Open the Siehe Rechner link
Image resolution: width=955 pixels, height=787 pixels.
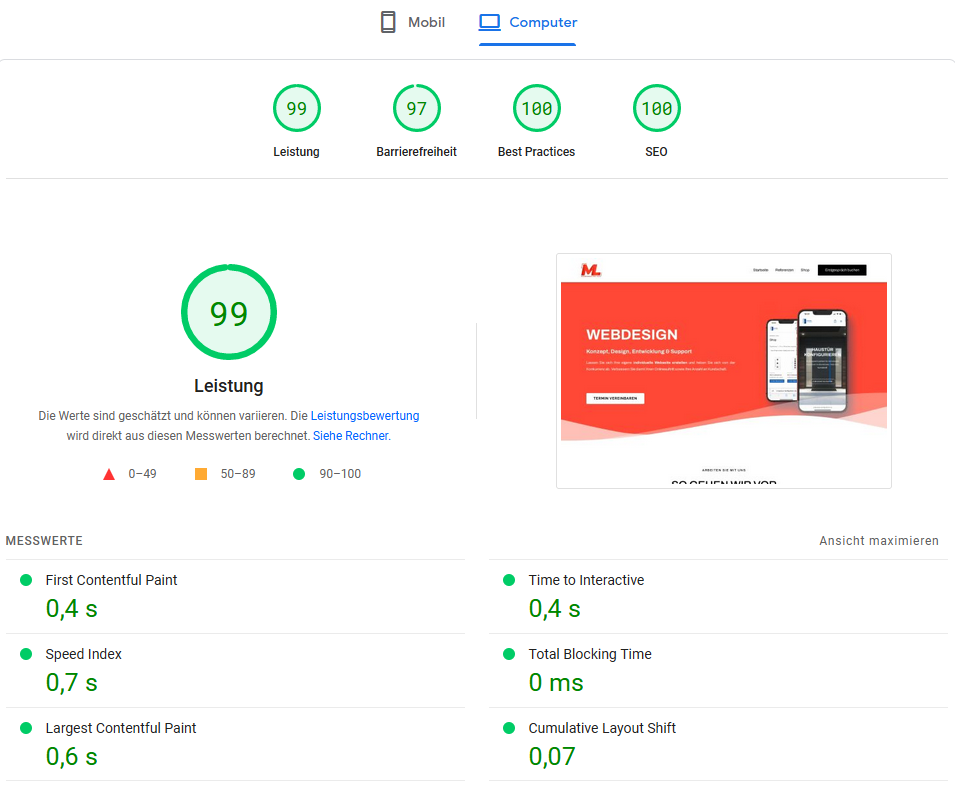click(x=351, y=436)
